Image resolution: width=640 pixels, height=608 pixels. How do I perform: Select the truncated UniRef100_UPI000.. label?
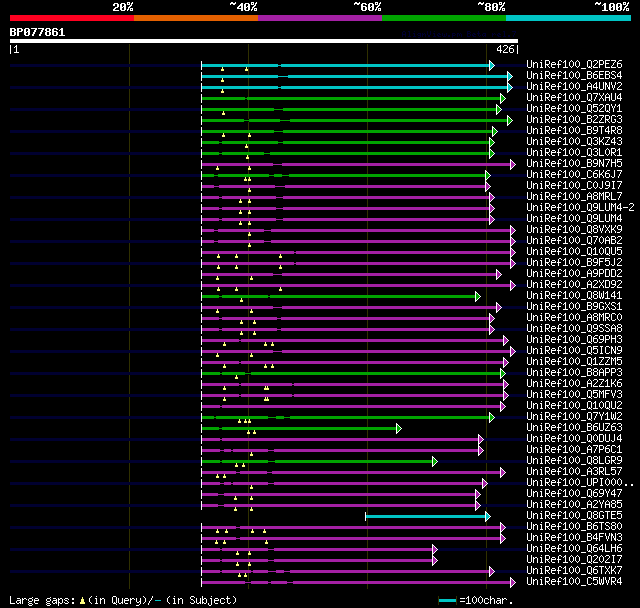click(580, 483)
